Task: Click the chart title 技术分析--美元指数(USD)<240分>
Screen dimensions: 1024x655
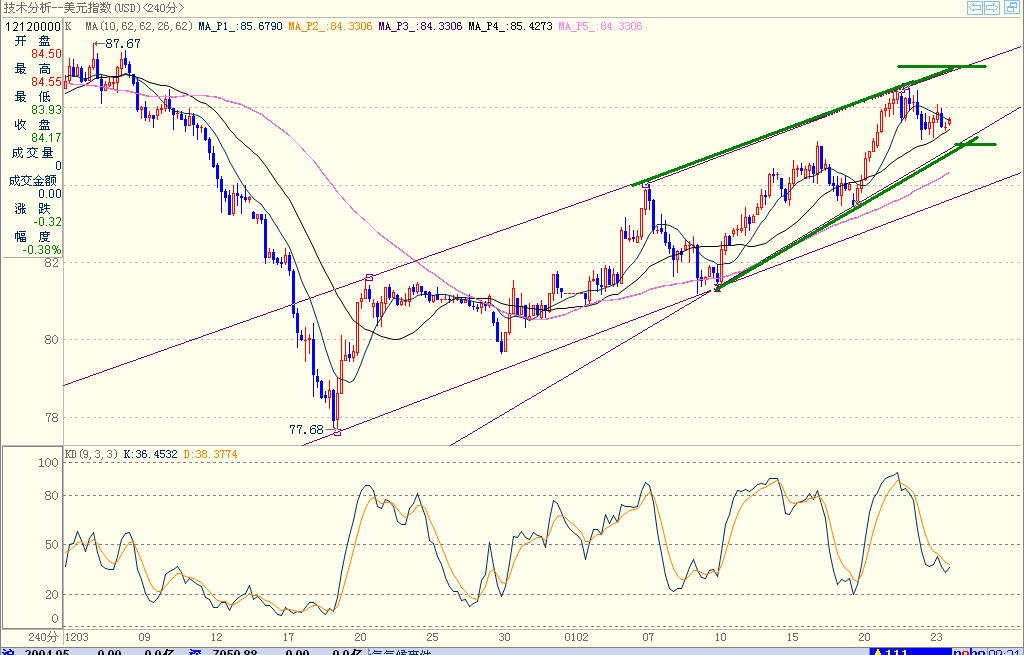Action: pyautogui.click(x=93, y=8)
